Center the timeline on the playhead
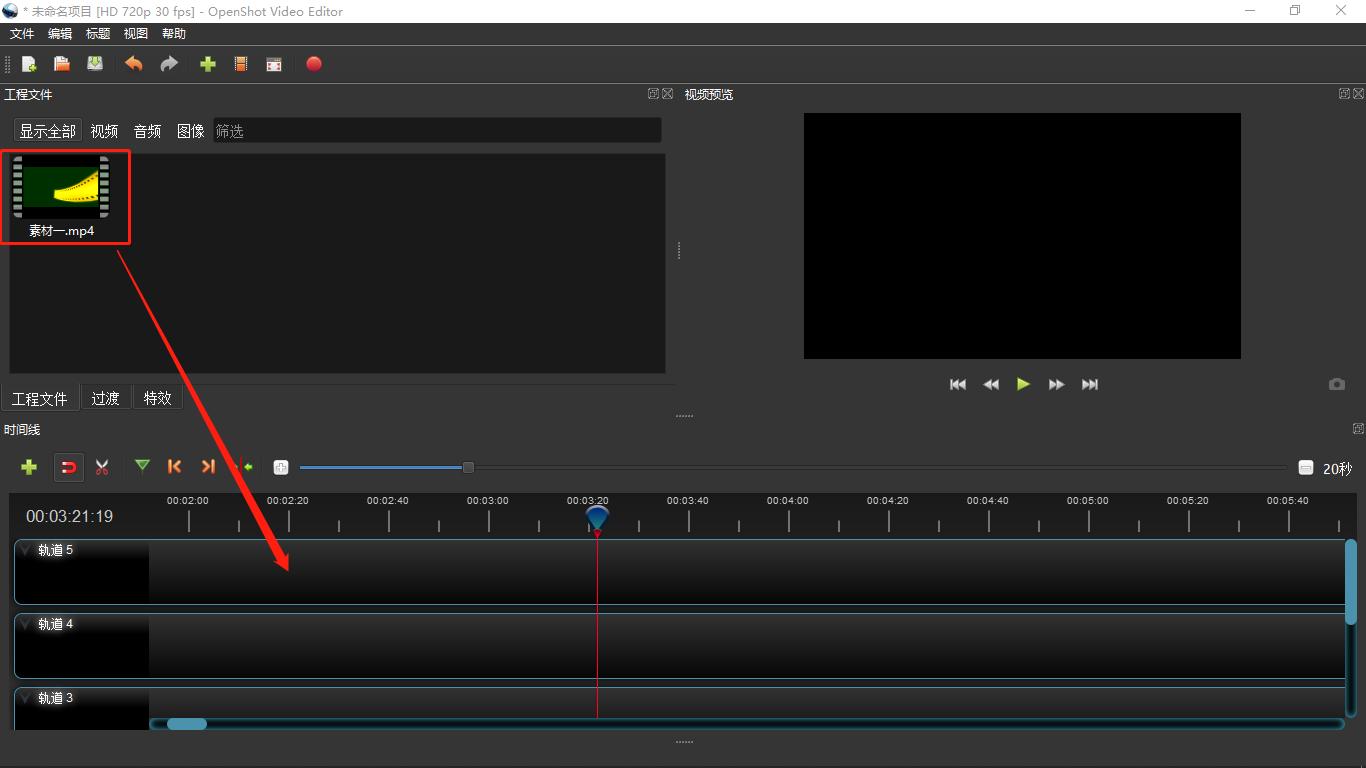This screenshot has width=1366, height=768. point(243,467)
